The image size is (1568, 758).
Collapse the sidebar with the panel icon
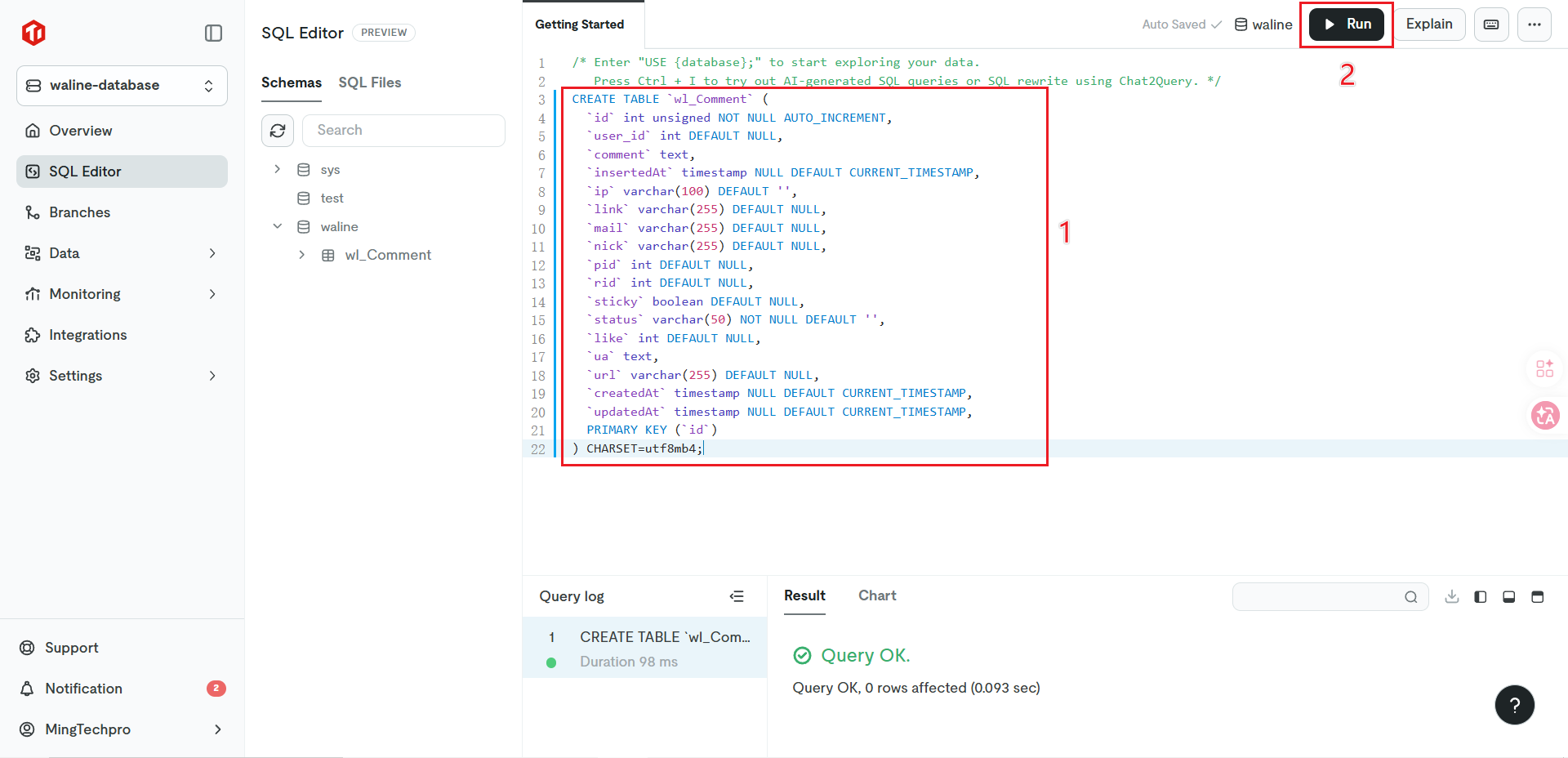click(x=213, y=33)
